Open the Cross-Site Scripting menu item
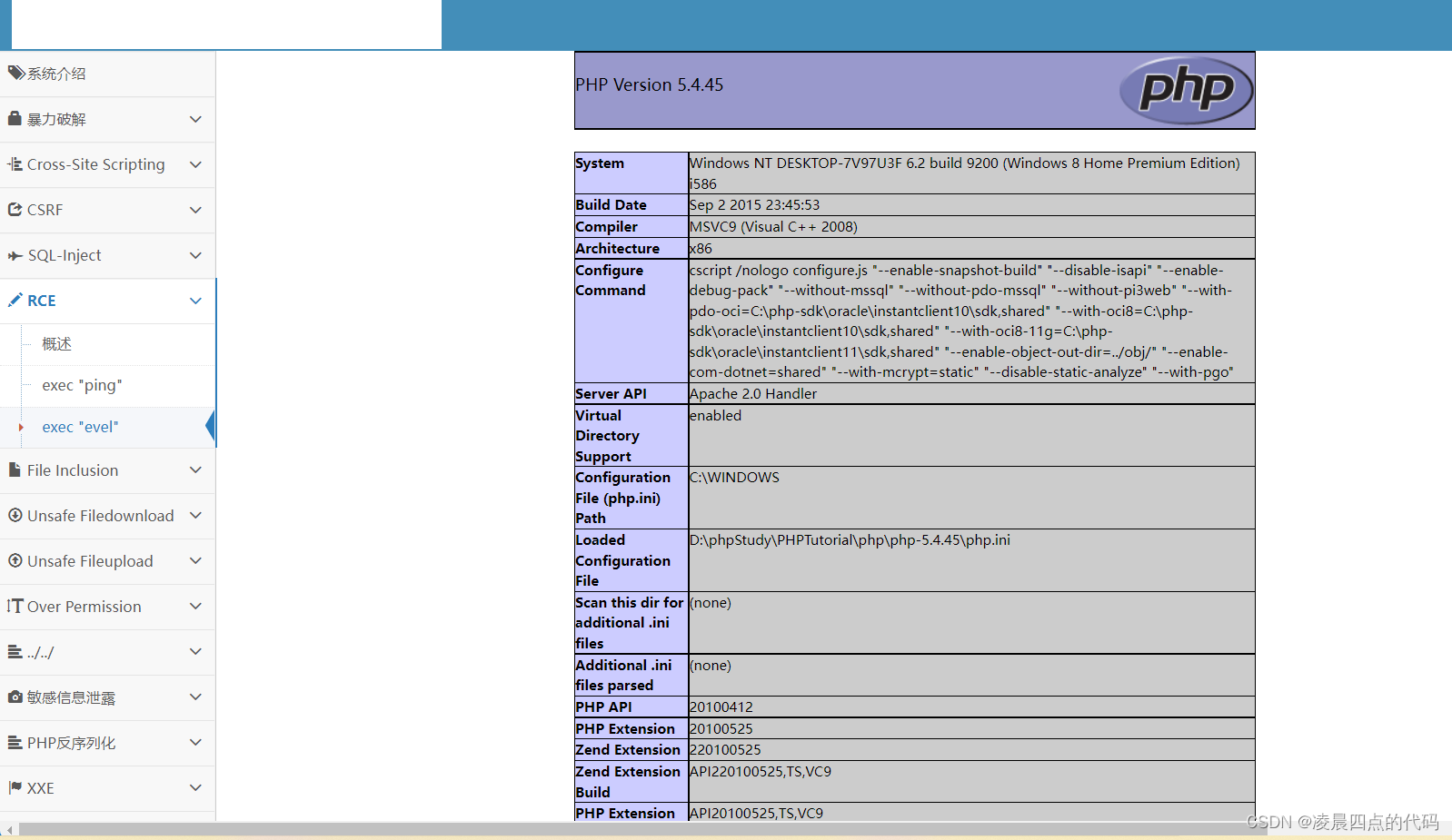 tap(107, 164)
